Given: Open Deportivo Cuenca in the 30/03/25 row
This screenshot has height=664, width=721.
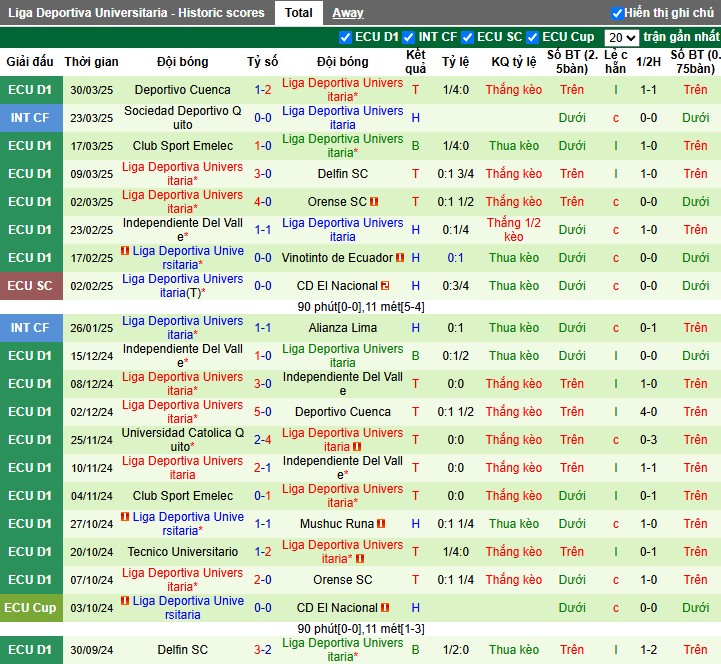Looking at the screenshot, I should (x=183, y=90).
